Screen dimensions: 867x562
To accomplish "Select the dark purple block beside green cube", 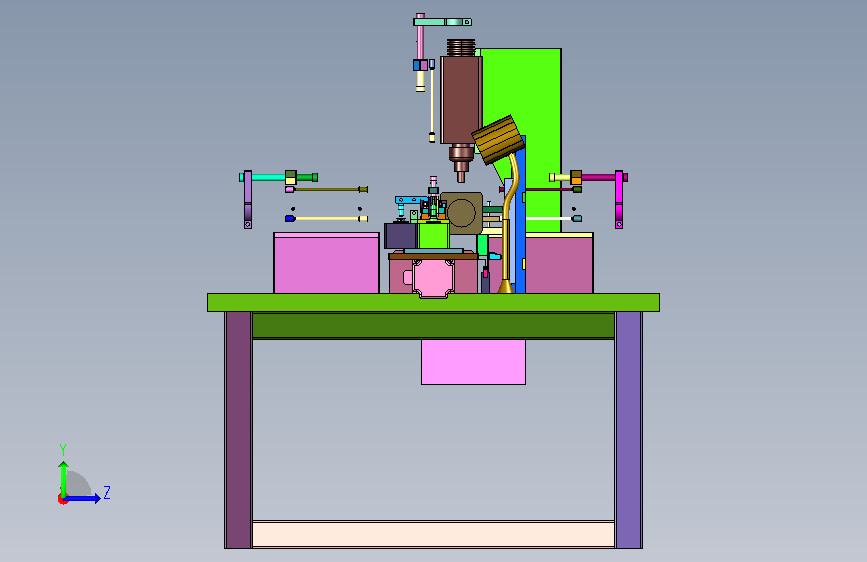I will tap(401, 236).
